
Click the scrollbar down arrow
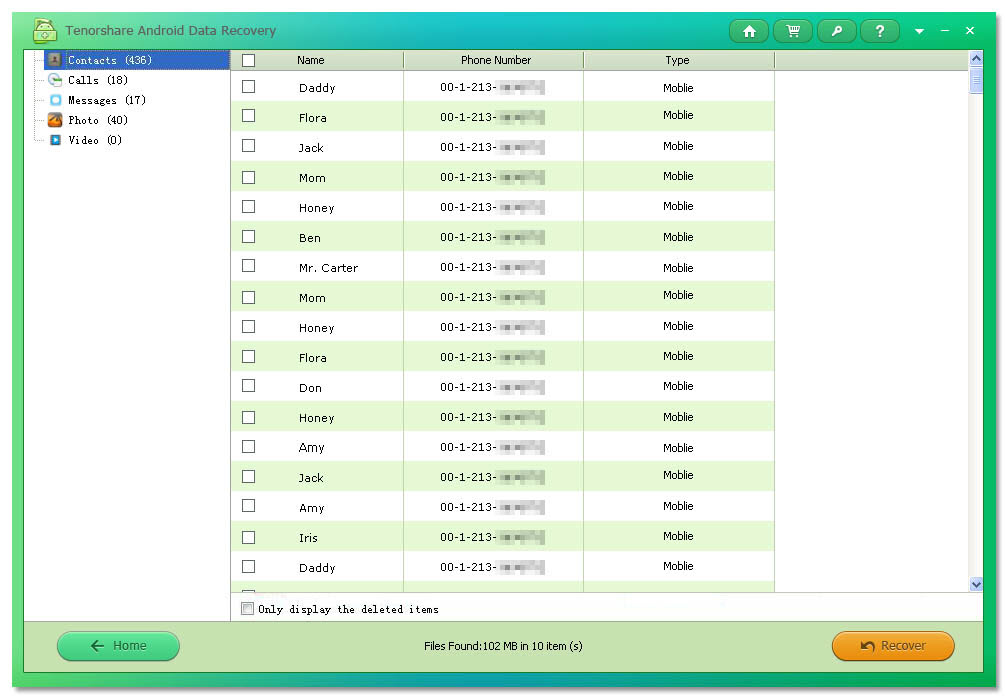(x=976, y=584)
